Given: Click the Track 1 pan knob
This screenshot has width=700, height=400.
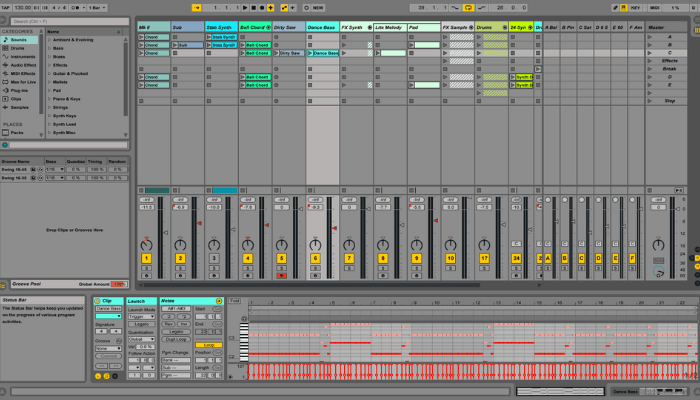Looking at the screenshot, I should [146, 244].
